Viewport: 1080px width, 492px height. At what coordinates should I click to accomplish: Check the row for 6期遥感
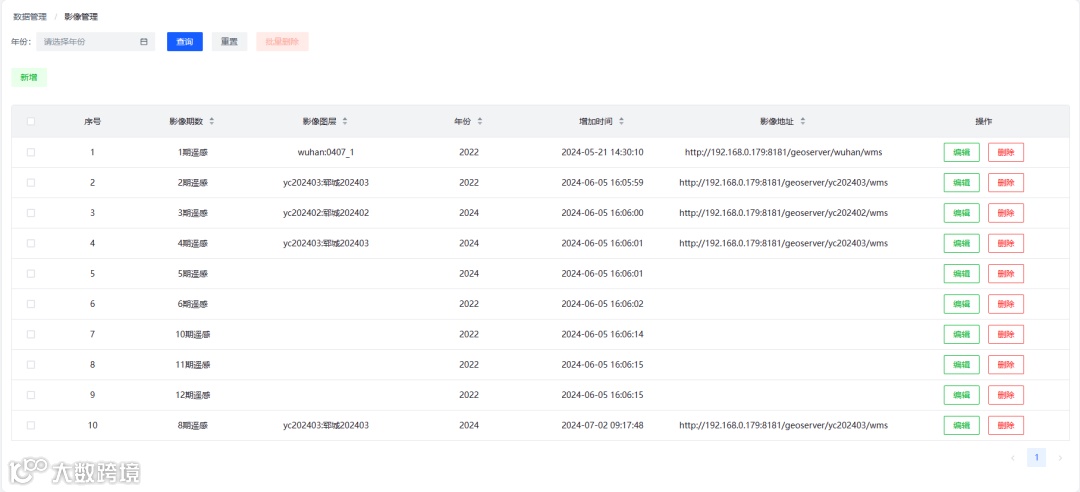coord(31,304)
